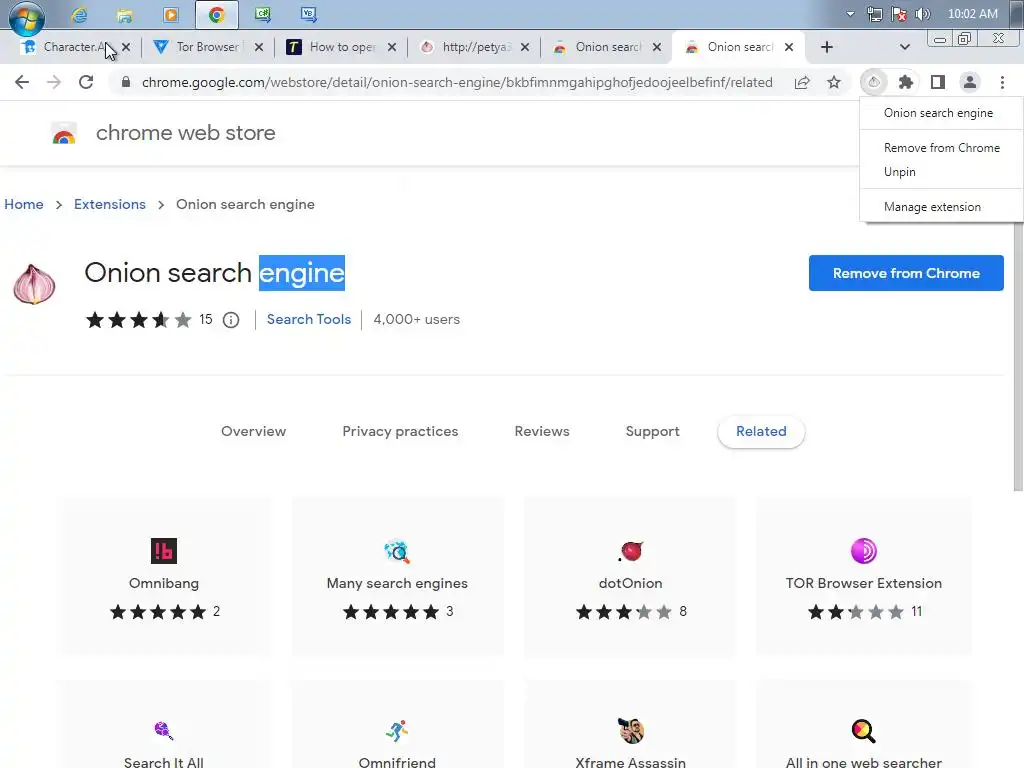Open the Windows Start orb
Screen dimensions: 1024x768
coord(27,17)
